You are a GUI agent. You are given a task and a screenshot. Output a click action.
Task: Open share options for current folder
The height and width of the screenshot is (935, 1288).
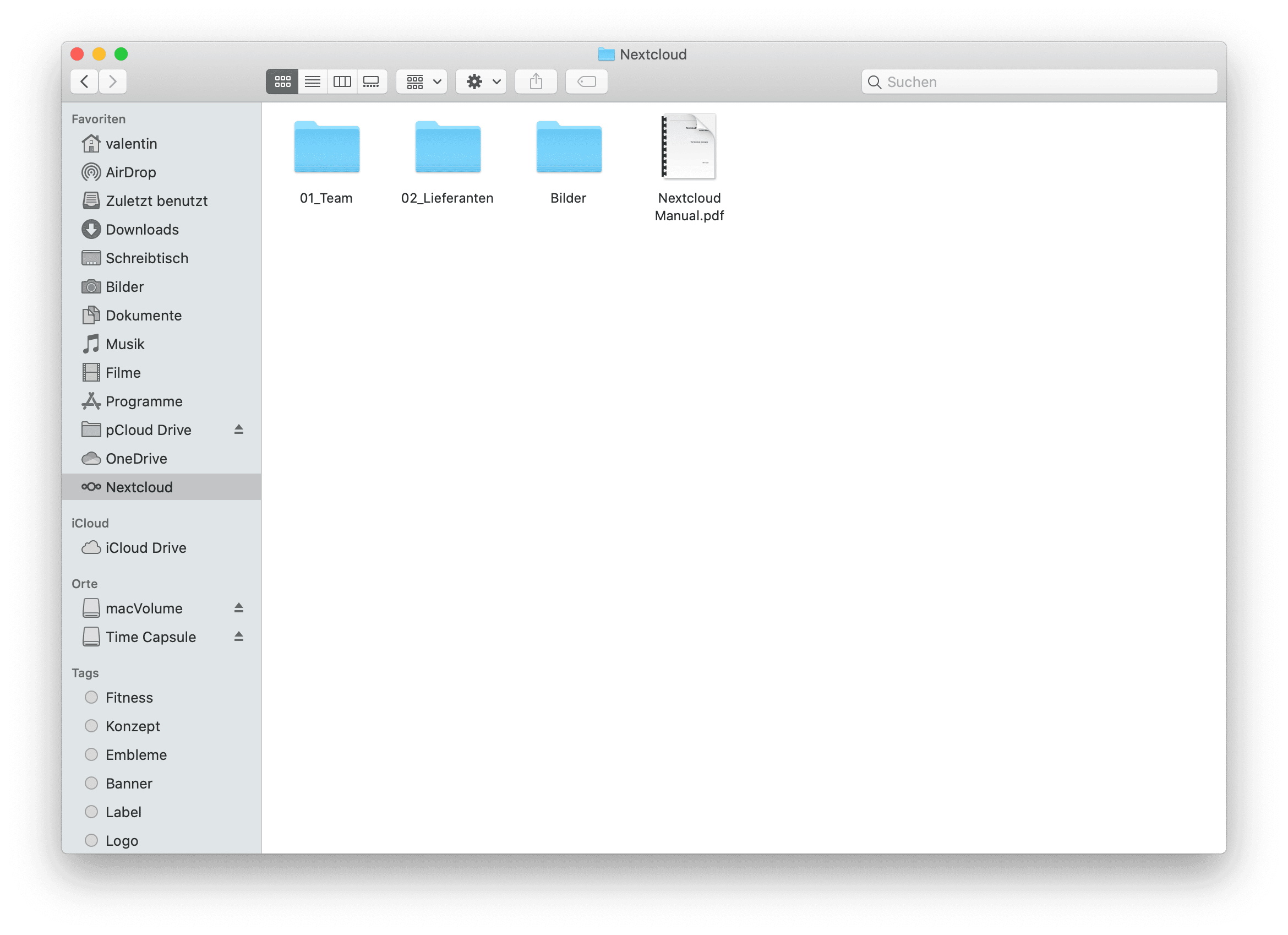tap(537, 82)
